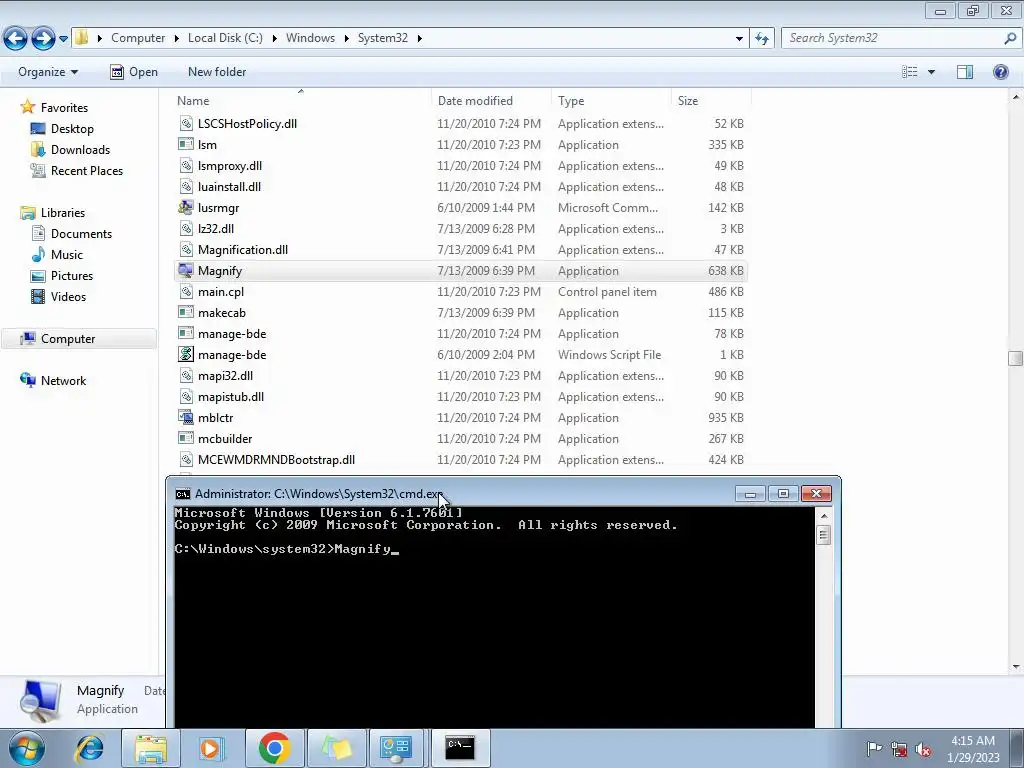Open Internet Explorer from taskbar

(x=89, y=748)
